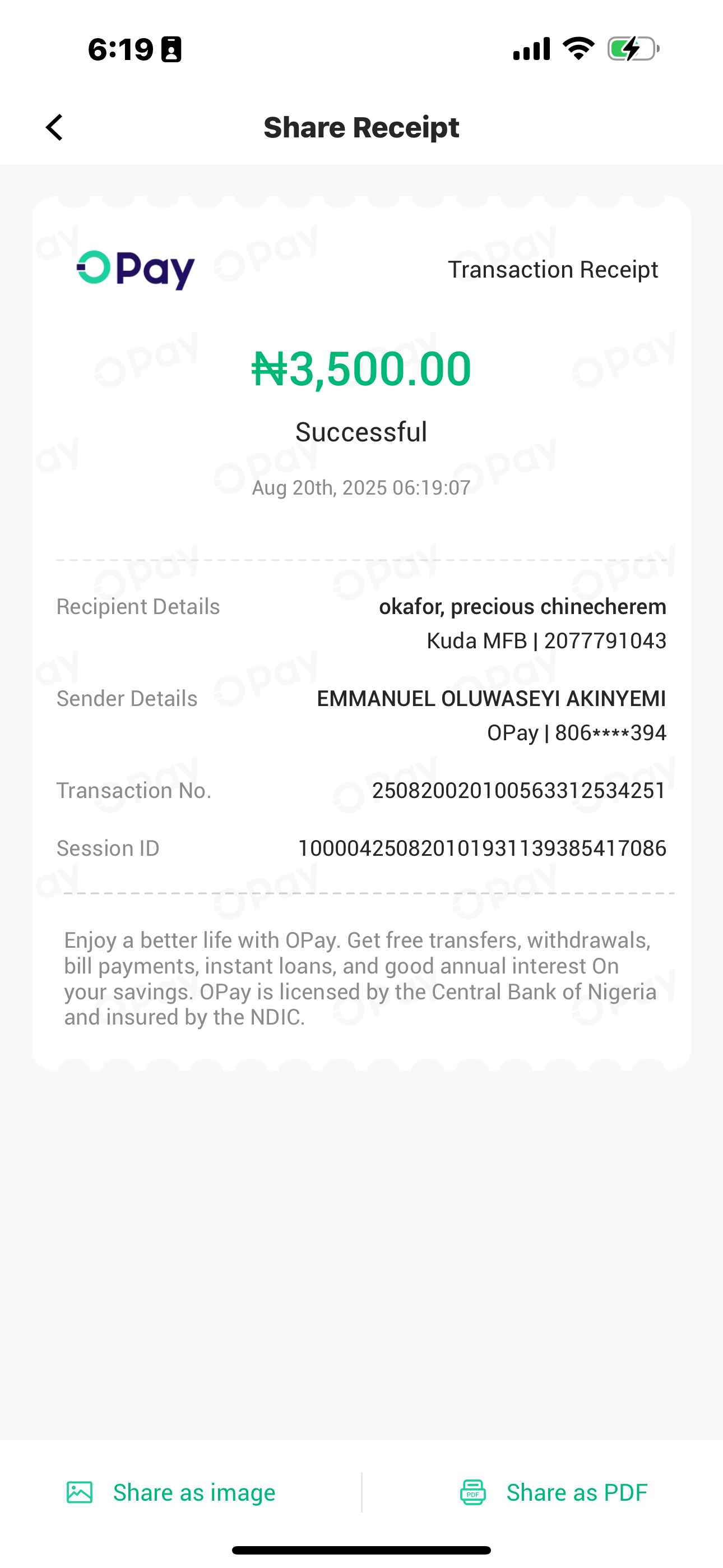Tap the PDF printer icon
The width and height of the screenshot is (723, 1568).
473,1492
